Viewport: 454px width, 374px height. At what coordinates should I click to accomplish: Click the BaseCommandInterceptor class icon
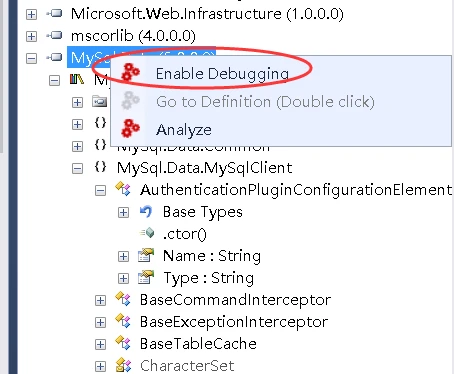(123, 299)
